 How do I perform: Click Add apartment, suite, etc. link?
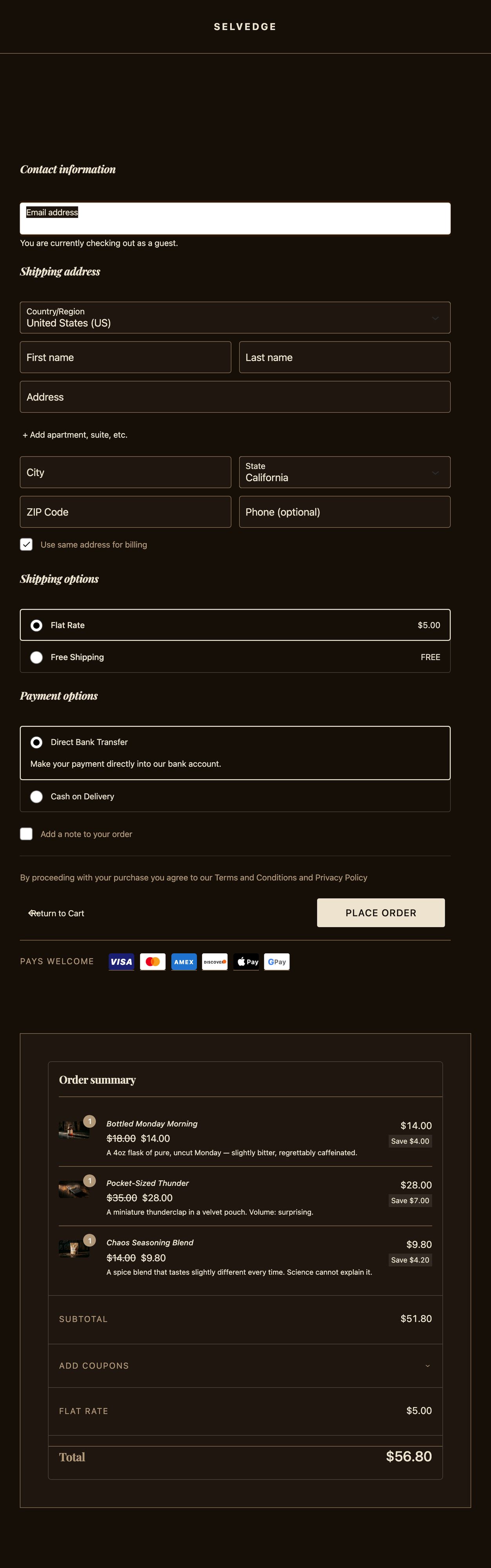click(x=75, y=435)
